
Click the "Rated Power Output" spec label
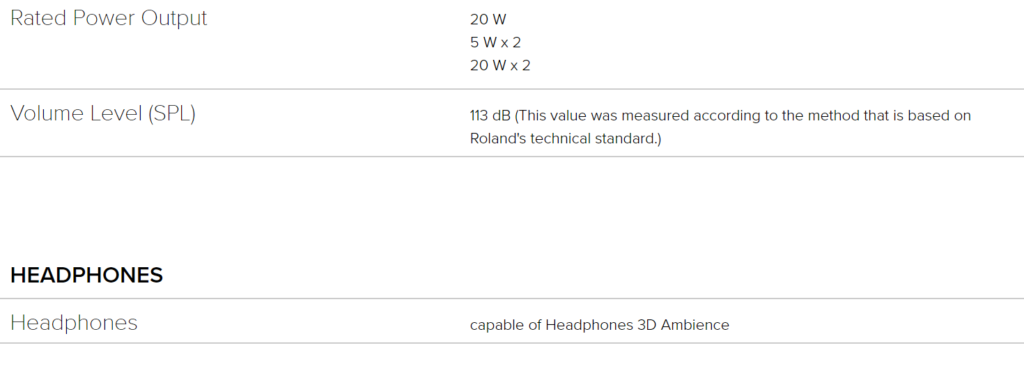tap(108, 18)
